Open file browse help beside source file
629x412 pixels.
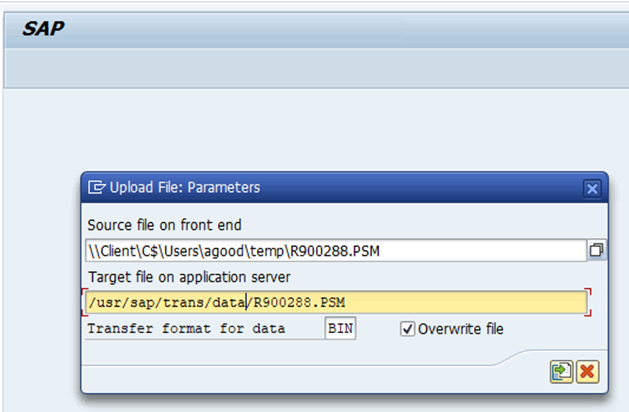(597, 250)
